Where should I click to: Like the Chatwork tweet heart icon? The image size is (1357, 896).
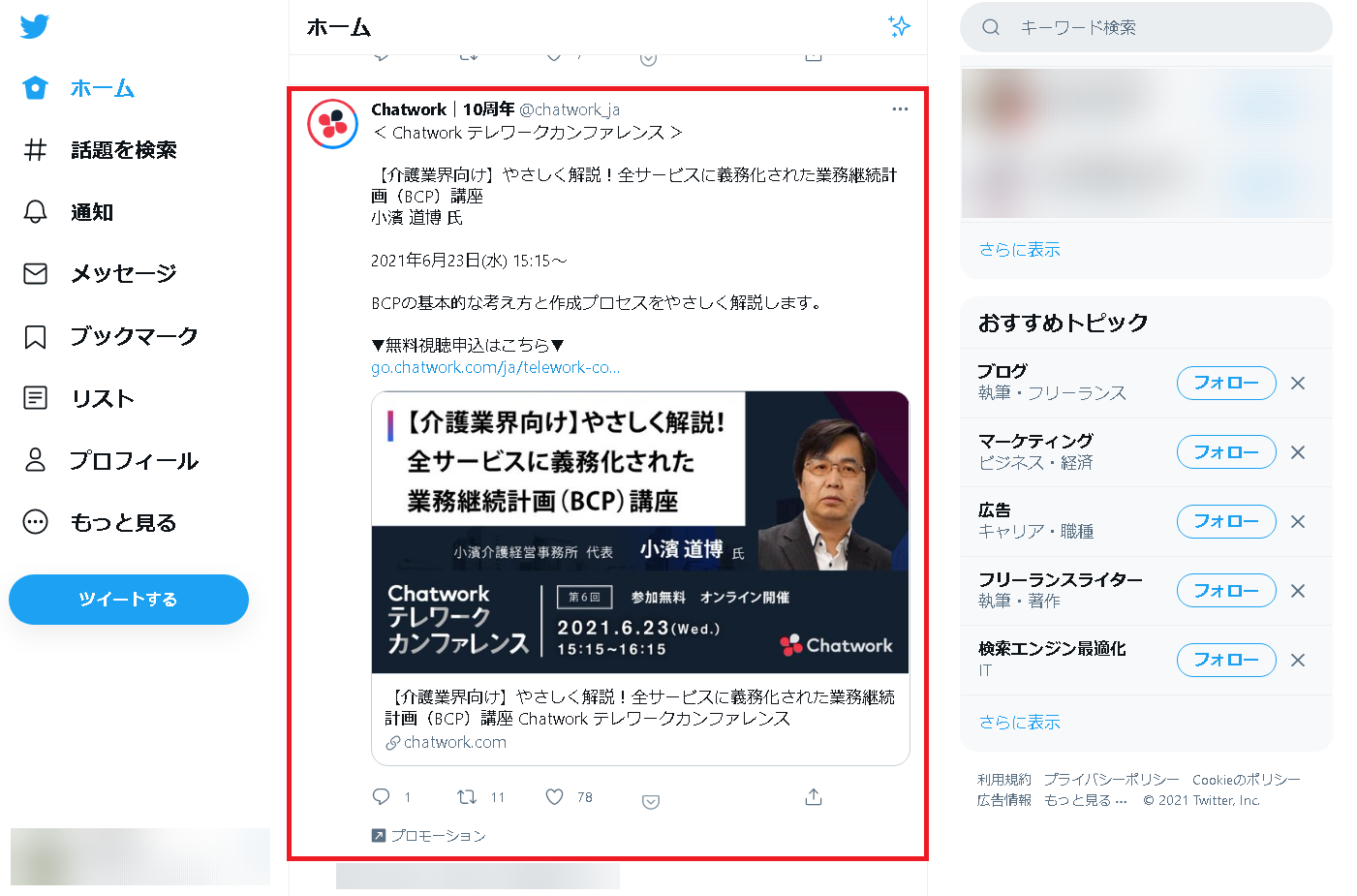click(x=554, y=797)
